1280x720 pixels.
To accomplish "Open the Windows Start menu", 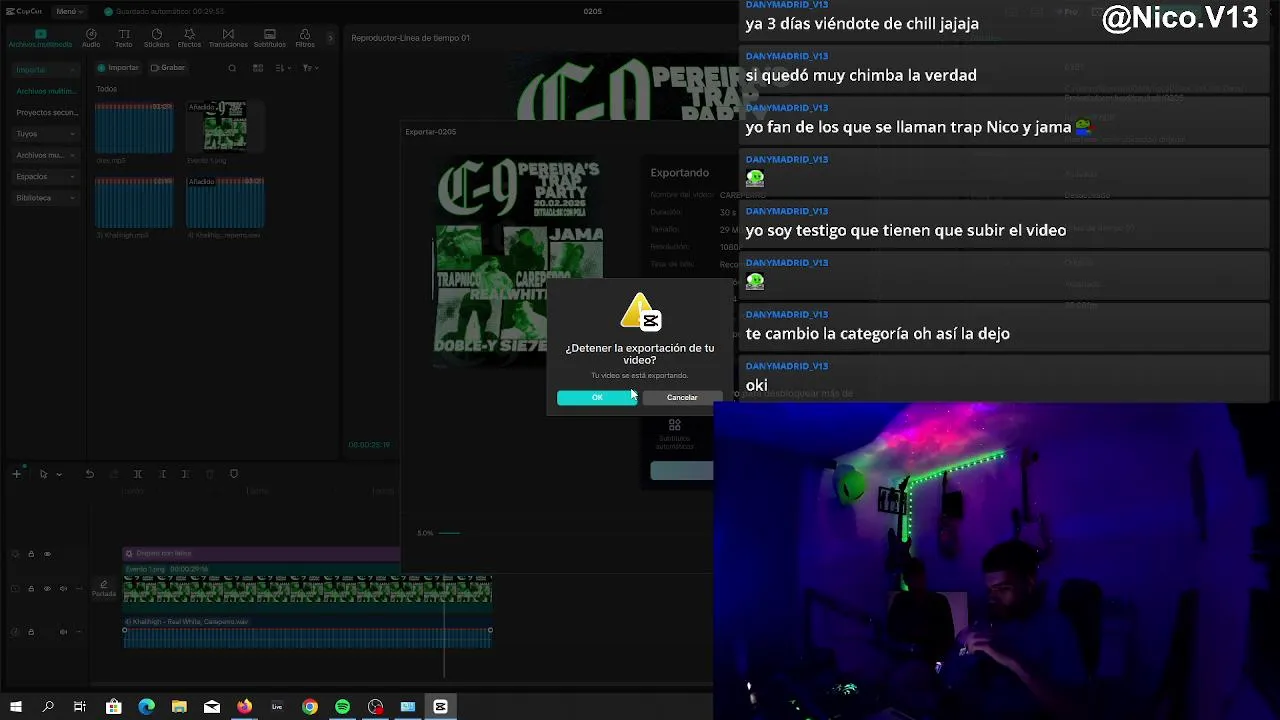I will (x=16, y=707).
